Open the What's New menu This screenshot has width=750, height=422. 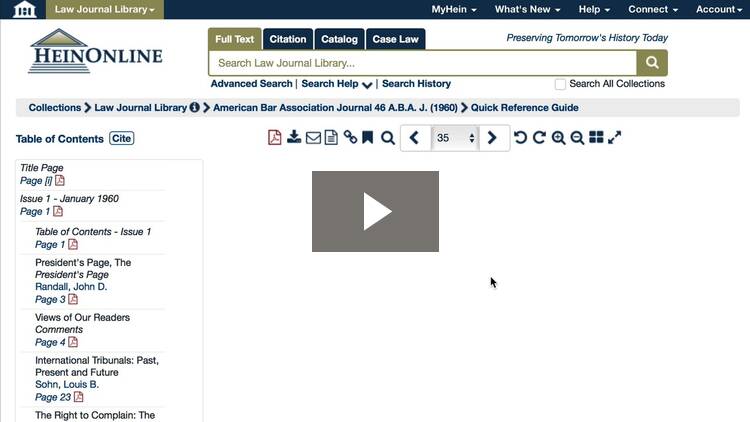pyautogui.click(x=527, y=9)
